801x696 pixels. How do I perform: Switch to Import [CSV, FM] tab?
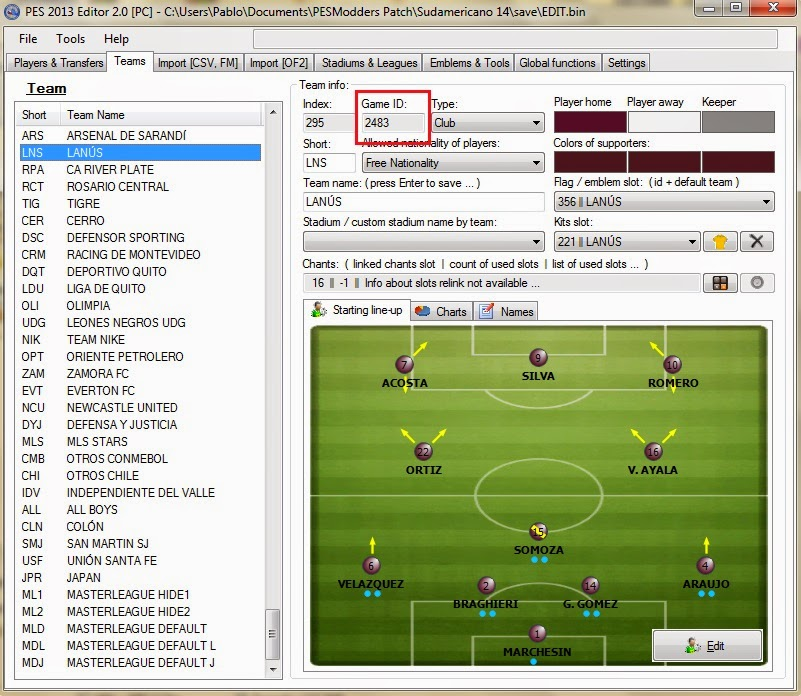[198, 63]
